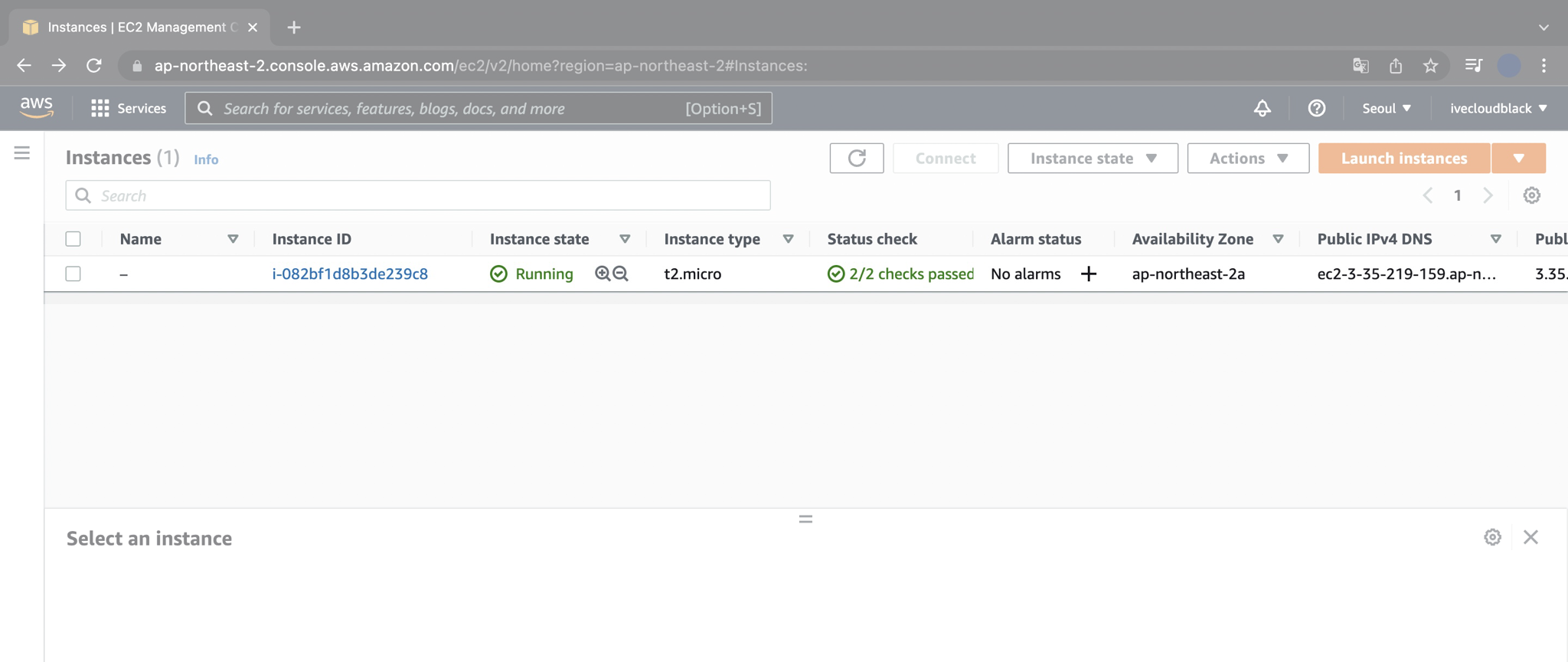Add an alarm with the plus icon

click(1088, 274)
